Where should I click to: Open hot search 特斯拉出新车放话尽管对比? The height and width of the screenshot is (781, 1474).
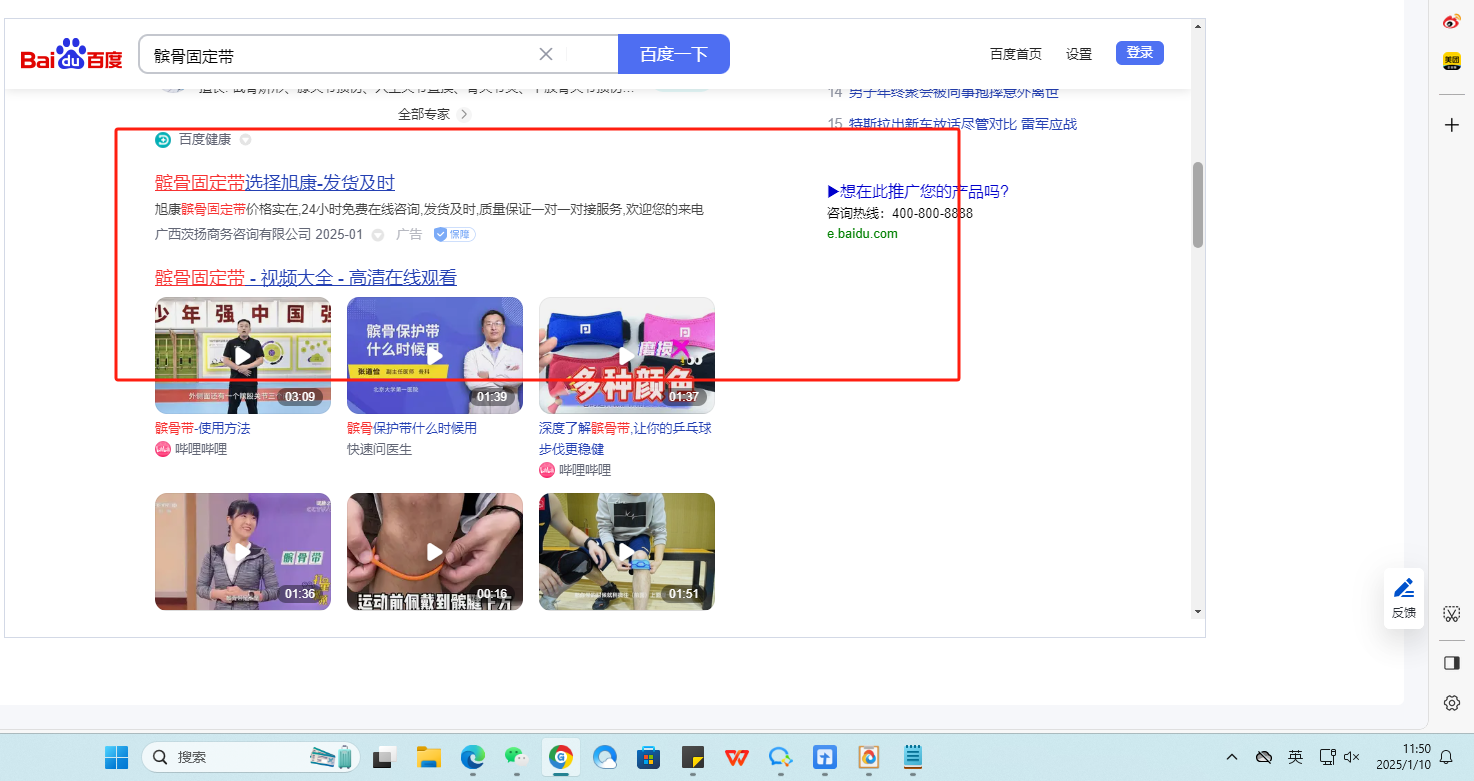[962, 124]
